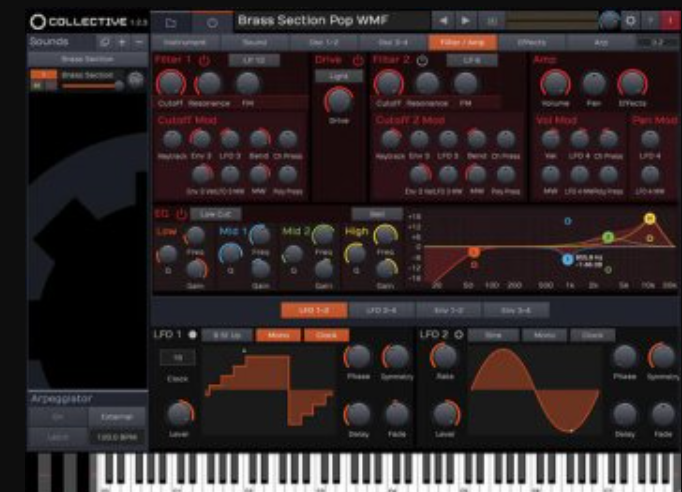This screenshot has height=492, width=682.
Task: Add a new sound with plus icon
Action: (x=122, y=42)
